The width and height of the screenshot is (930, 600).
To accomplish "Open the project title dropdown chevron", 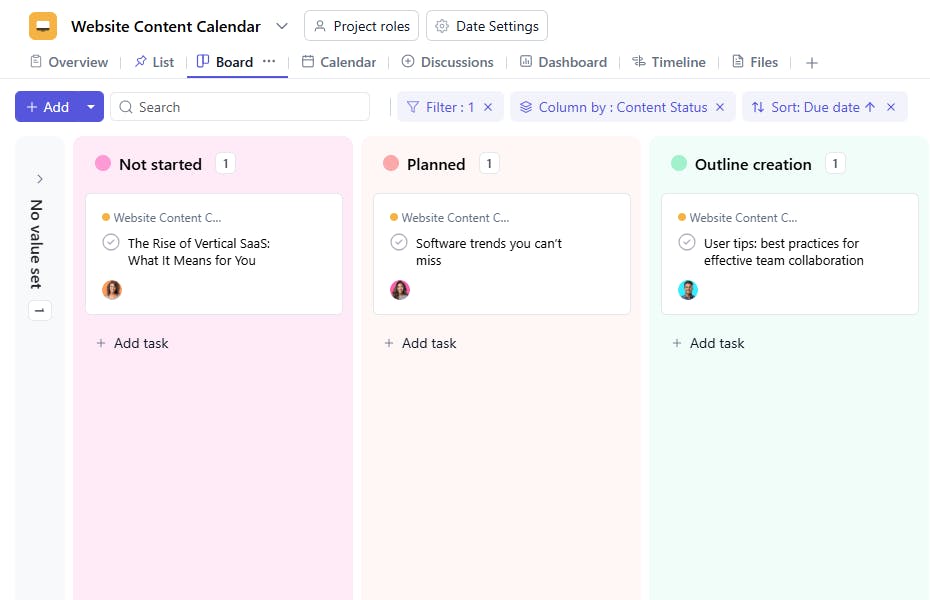I will click(x=282, y=26).
